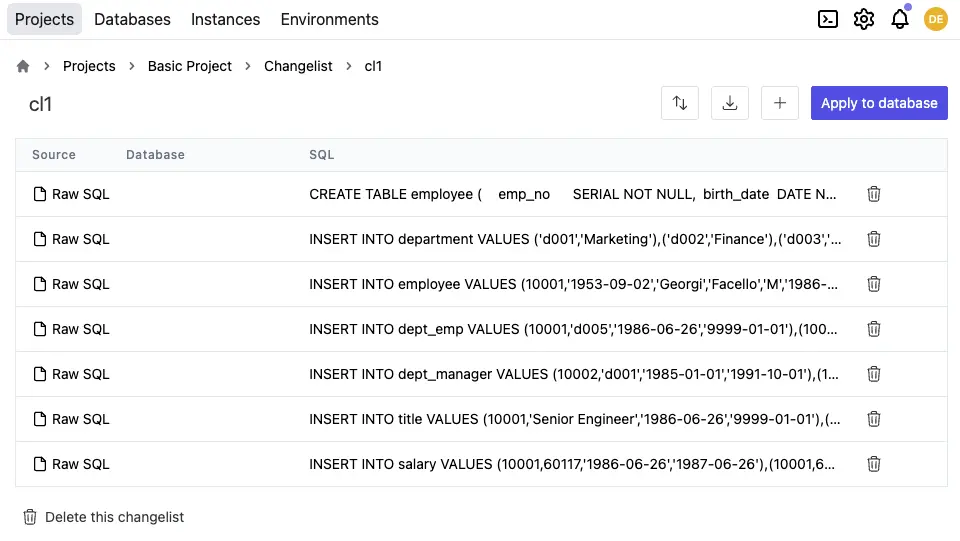Open the INSERT INTO title SQL row

[x=574, y=419]
